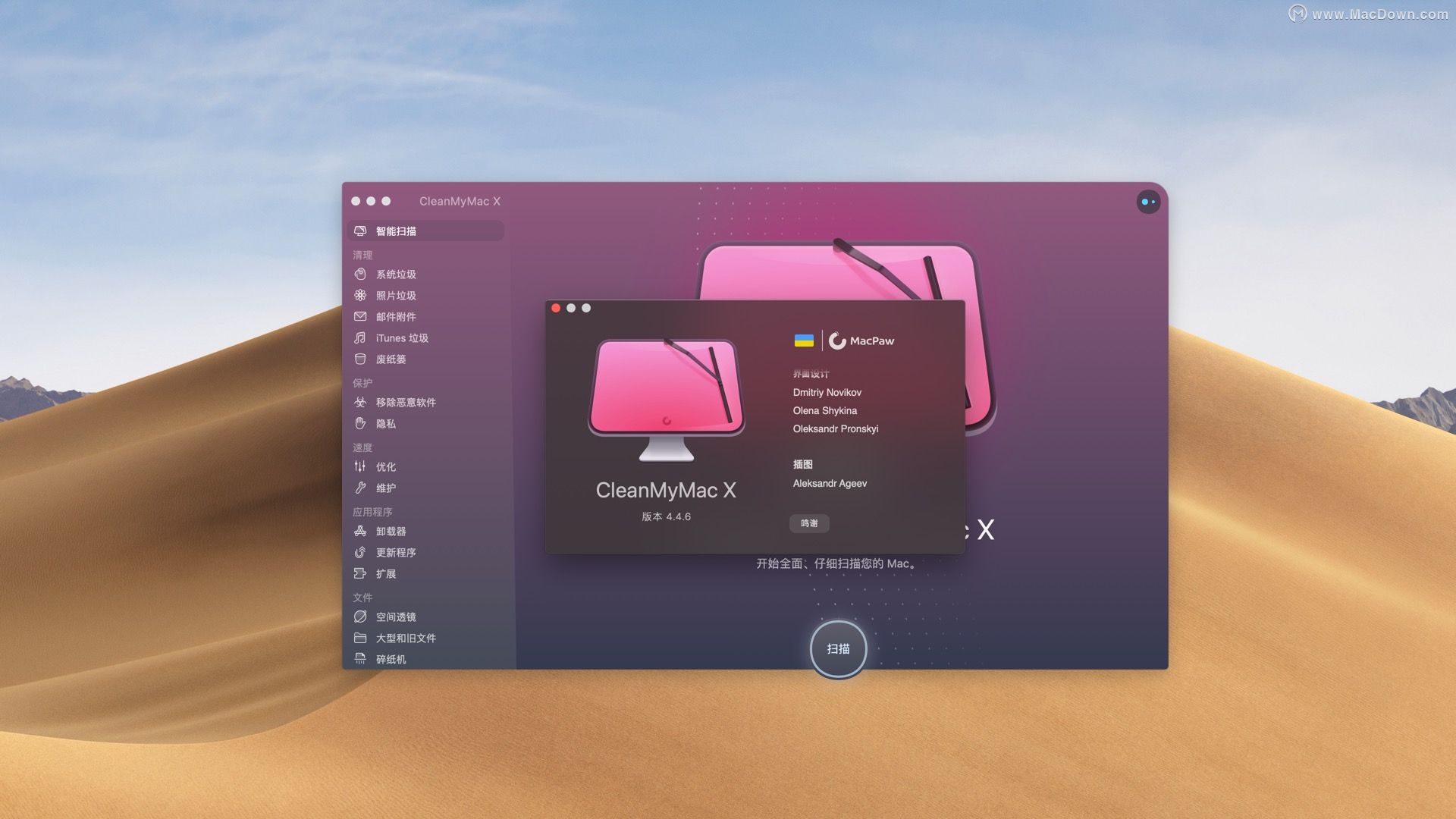Select 碎纸机 in the sidebar
The height and width of the screenshot is (819, 1456).
pyautogui.click(x=425, y=659)
